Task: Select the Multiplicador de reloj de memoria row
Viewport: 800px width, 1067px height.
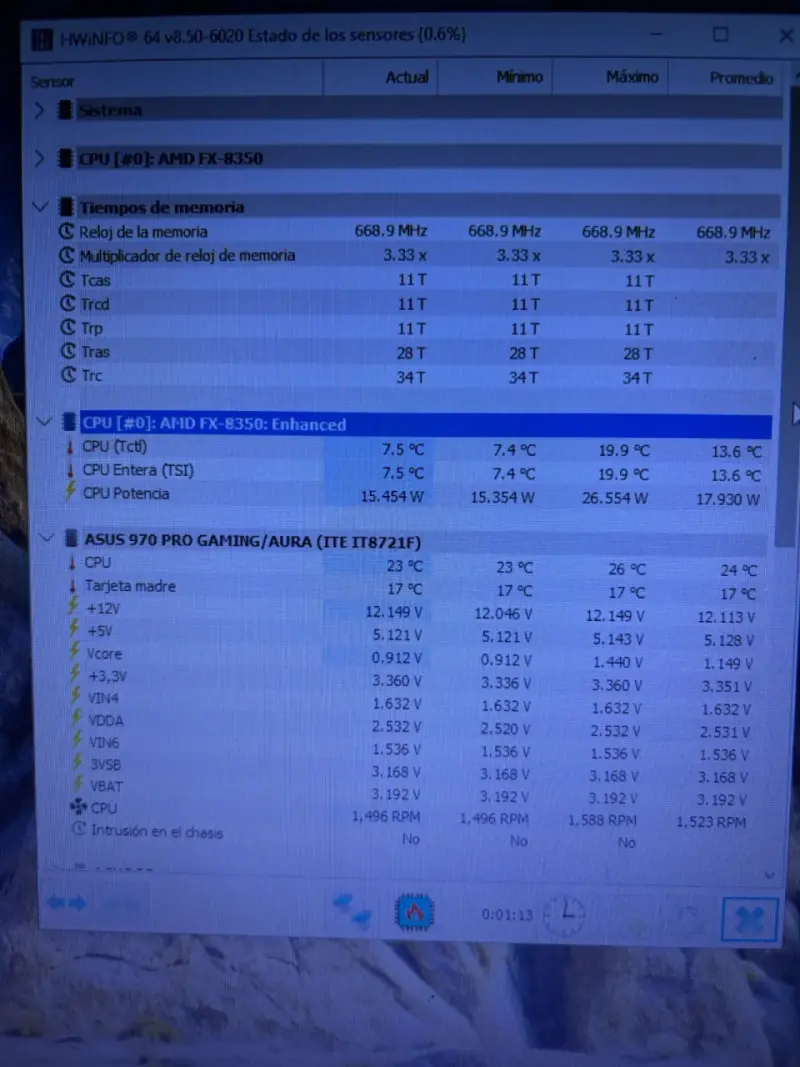Action: pyautogui.click(x=418, y=256)
